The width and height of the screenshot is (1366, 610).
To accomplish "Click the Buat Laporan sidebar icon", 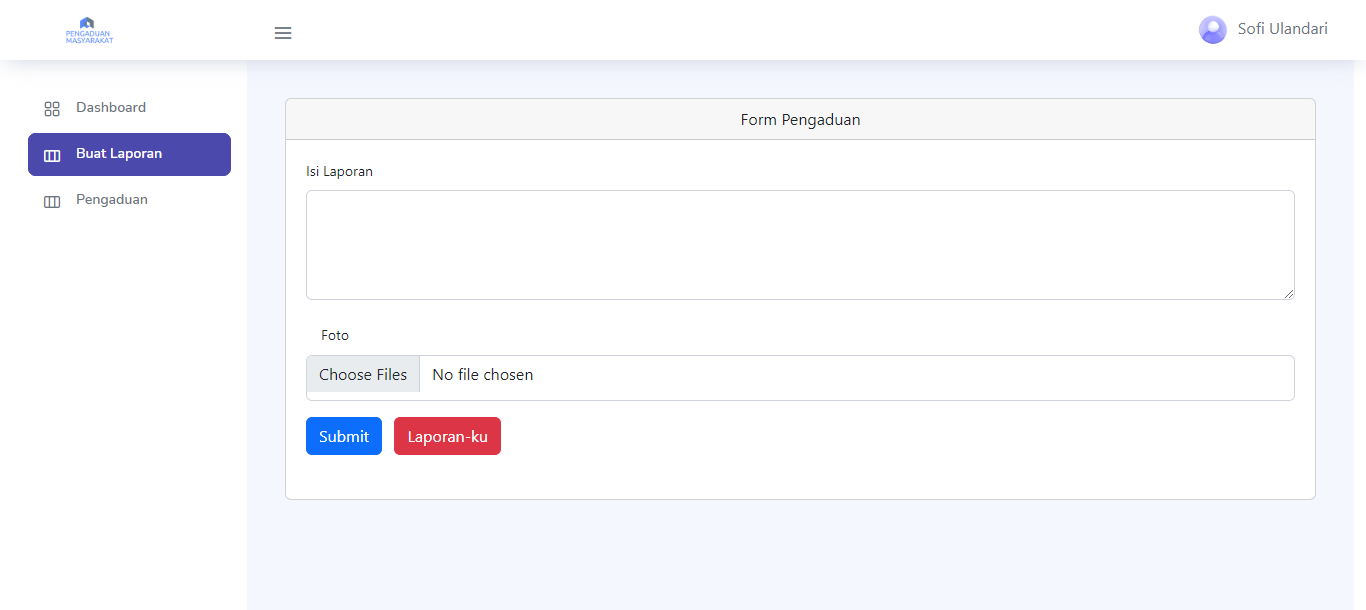I will [x=52, y=155].
